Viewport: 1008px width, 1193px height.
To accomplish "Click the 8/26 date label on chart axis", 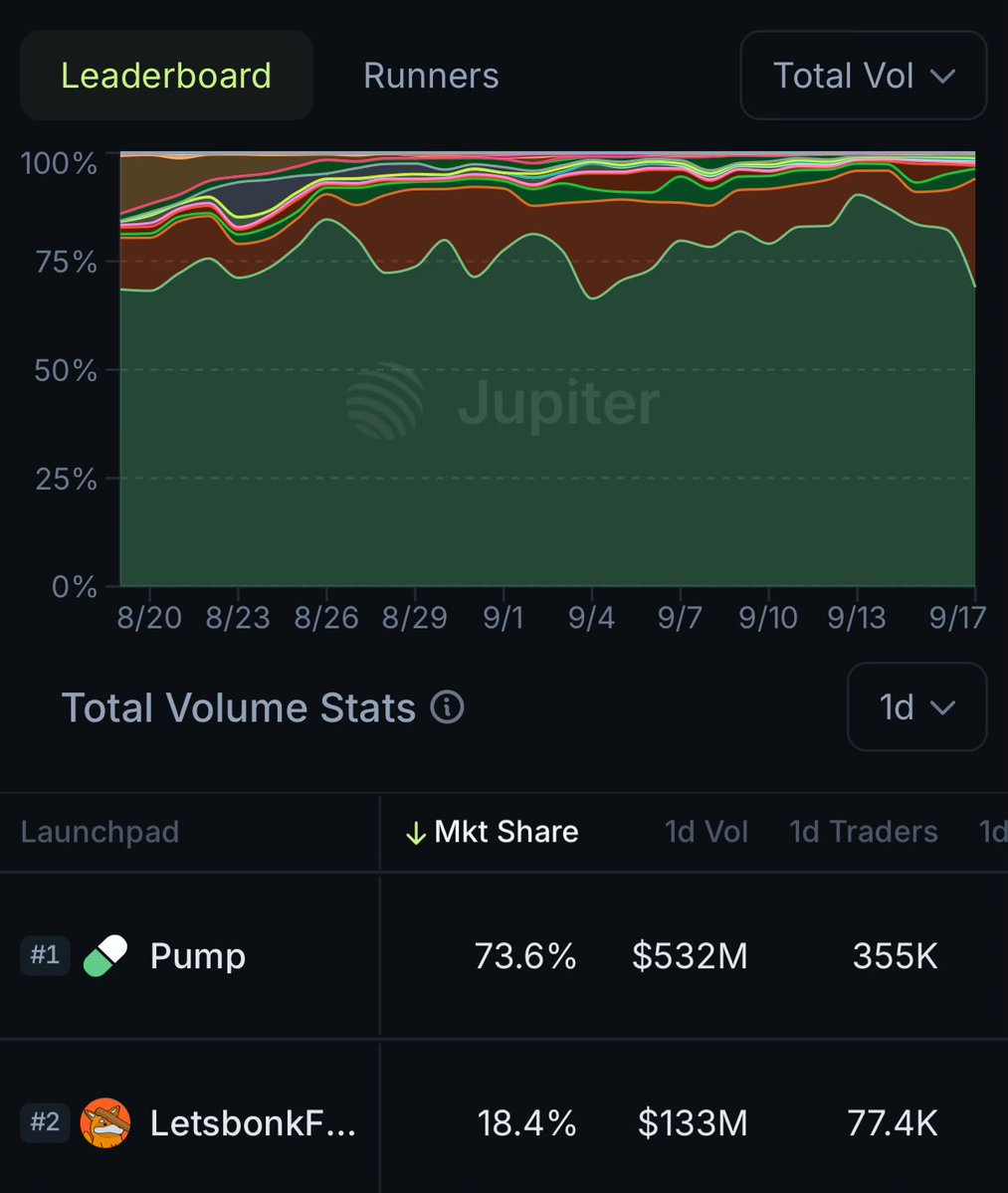I will click(325, 618).
